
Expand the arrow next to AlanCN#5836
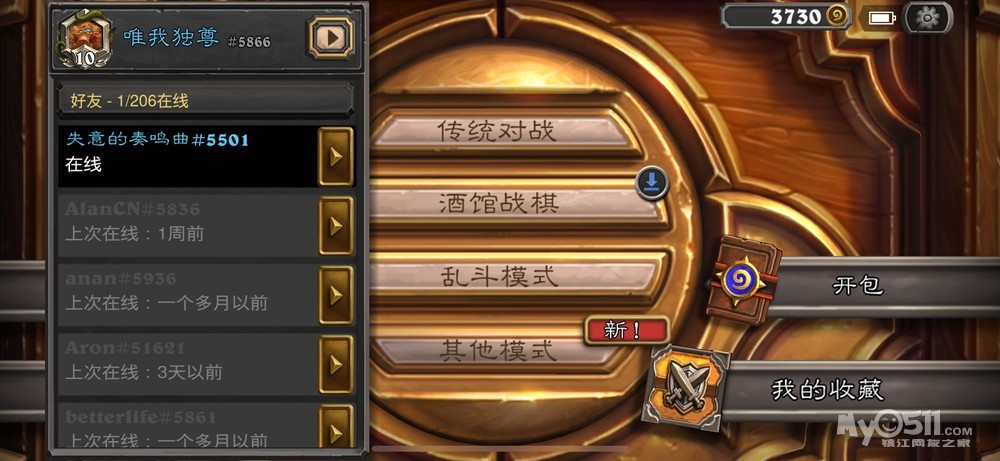tap(335, 226)
